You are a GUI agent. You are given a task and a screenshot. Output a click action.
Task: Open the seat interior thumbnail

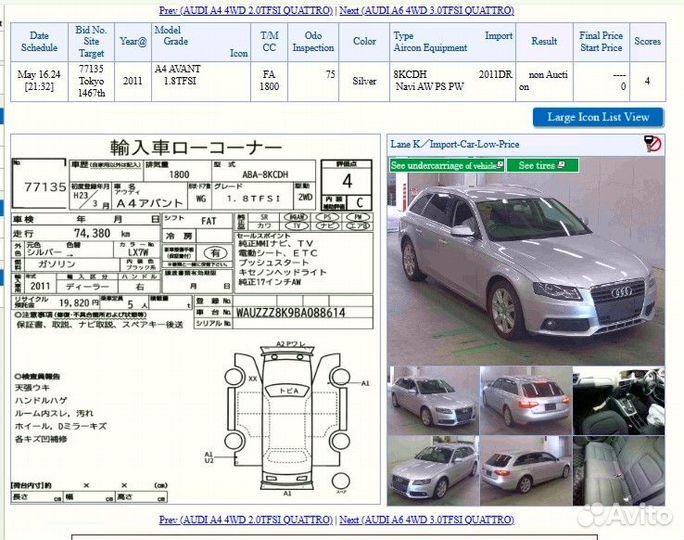click(619, 471)
